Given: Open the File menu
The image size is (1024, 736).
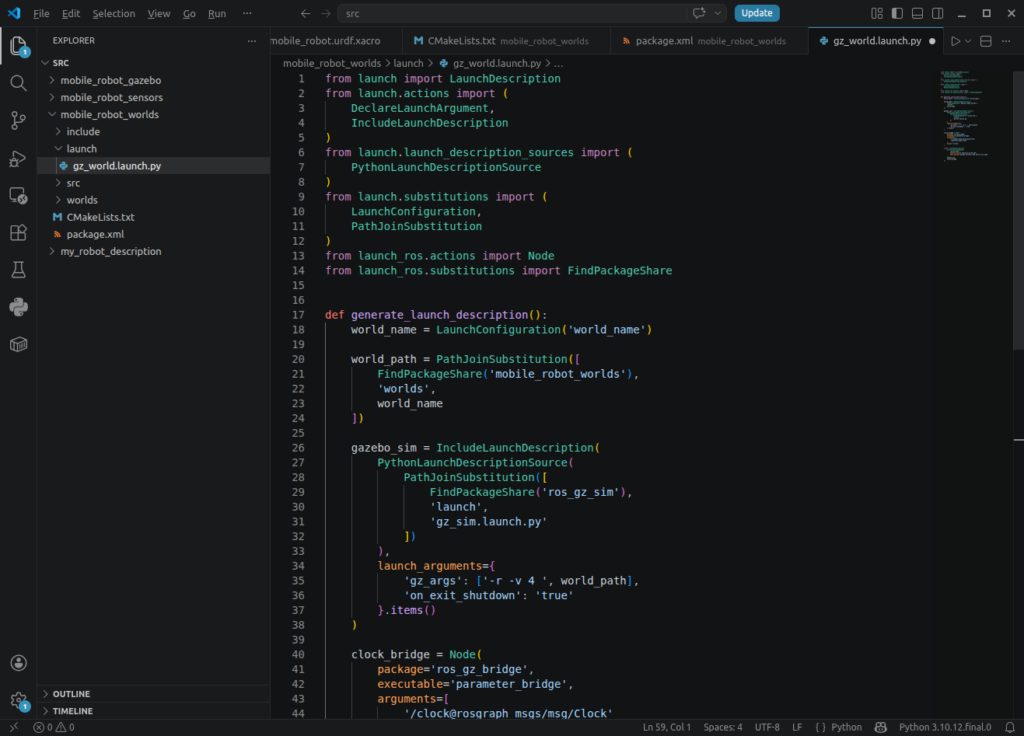Looking at the screenshot, I should 41,13.
